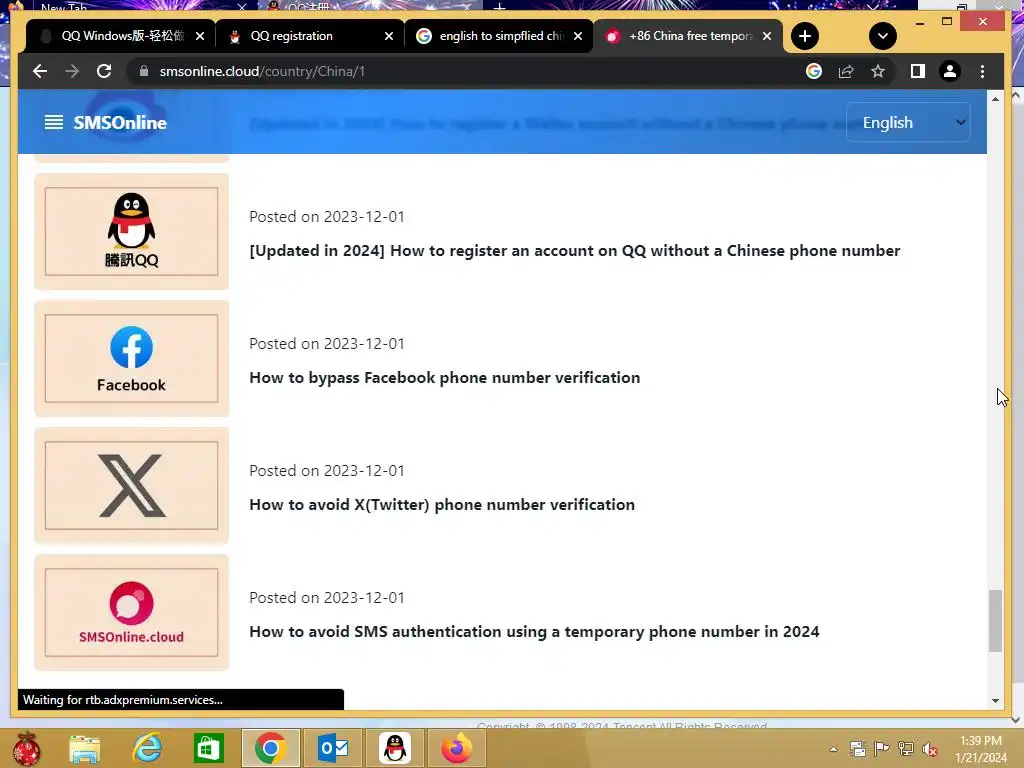Image resolution: width=1024 pixels, height=768 pixels.
Task: Open How to bypass Facebook phone verification article
Action: pyautogui.click(x=445, y=377)
